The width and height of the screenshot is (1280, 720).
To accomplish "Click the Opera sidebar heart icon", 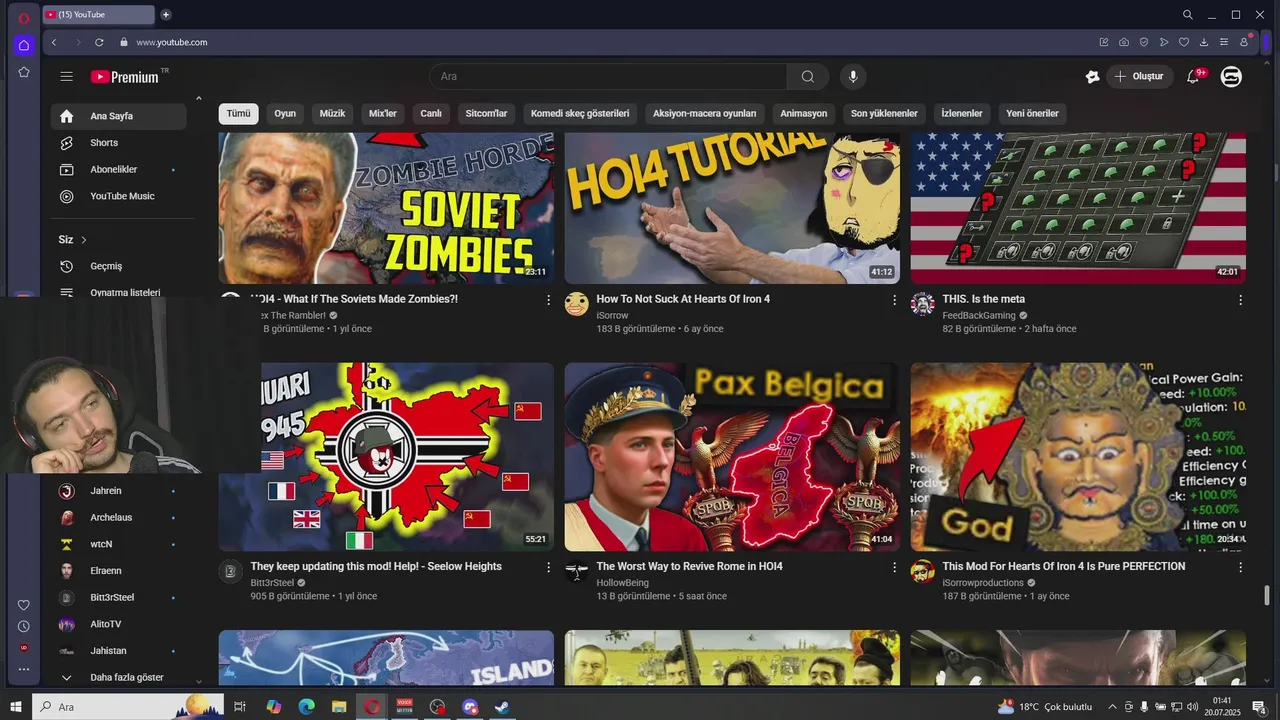I will [24, 605].
